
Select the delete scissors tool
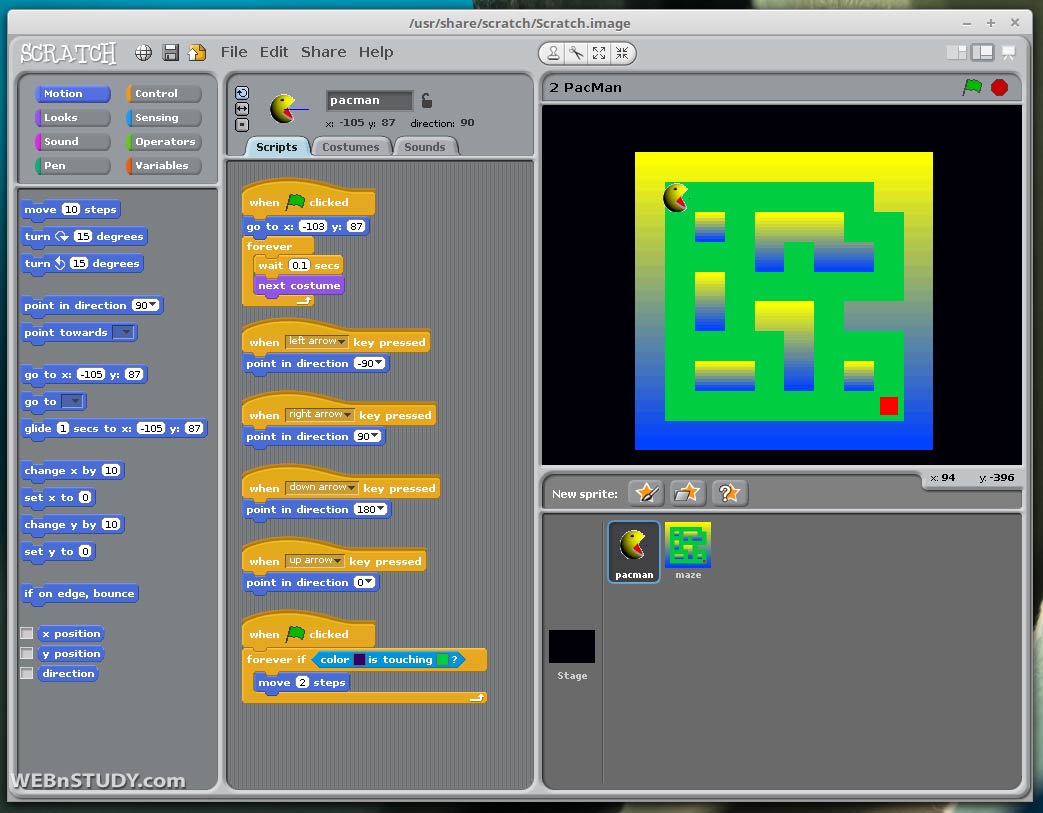point(576,53)
